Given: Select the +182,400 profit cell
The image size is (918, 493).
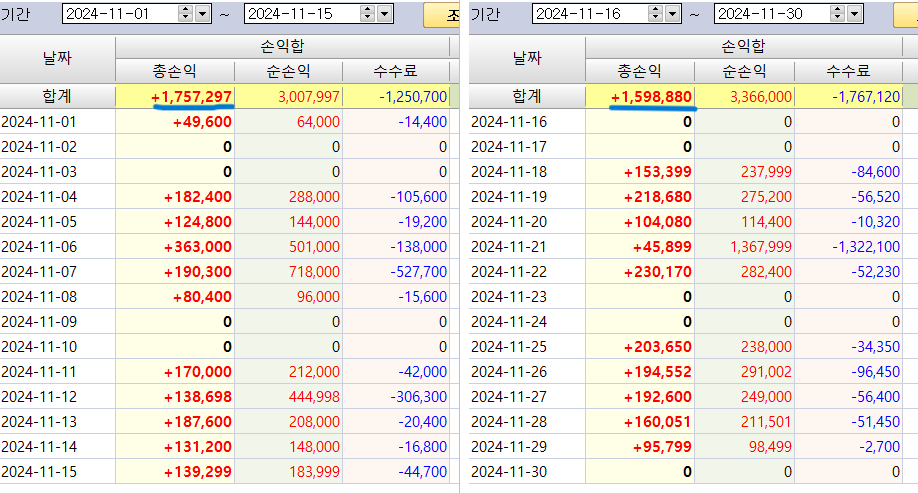Looking at the screenshot, I should click(175, 197).
